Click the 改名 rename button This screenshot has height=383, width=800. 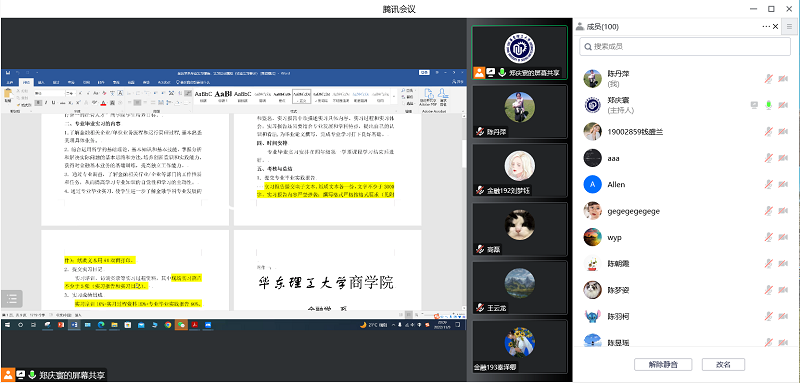[723, 364]
